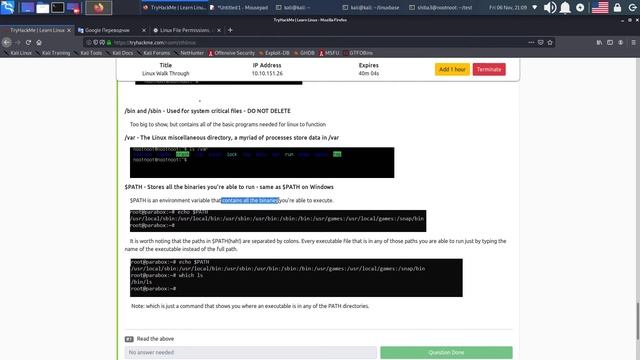Switch to kali@kali linuxbase terminal in taskbar
This screenshot has height=360, width=640.
click(371, 7)
